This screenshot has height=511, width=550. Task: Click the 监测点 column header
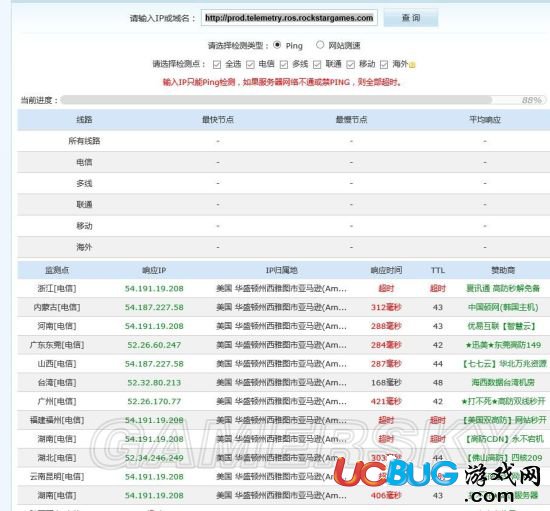coord(57,270)
